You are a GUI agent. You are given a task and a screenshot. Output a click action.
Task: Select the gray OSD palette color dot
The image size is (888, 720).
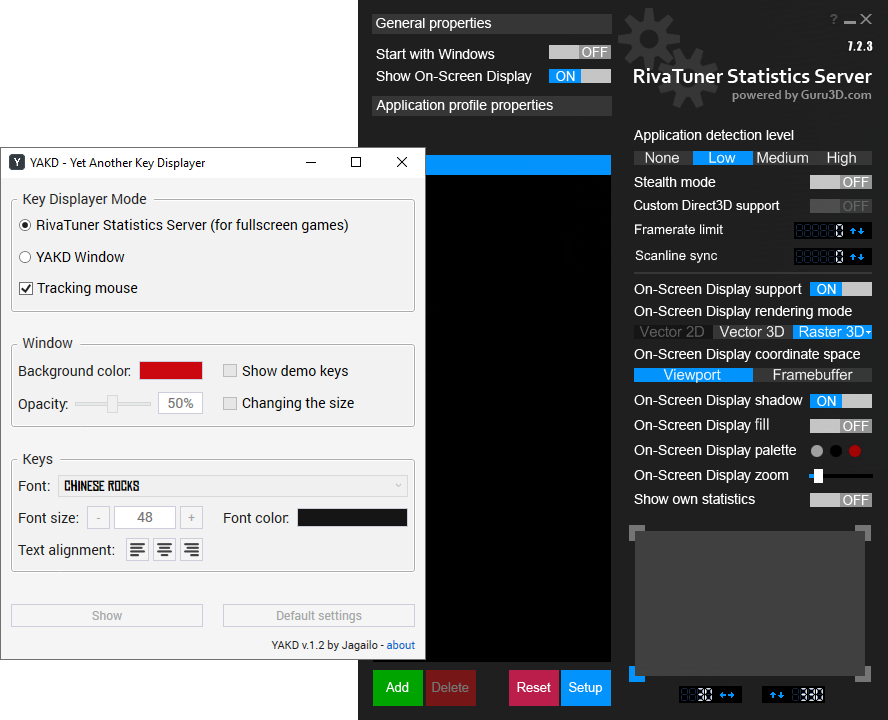coord(817,451)
